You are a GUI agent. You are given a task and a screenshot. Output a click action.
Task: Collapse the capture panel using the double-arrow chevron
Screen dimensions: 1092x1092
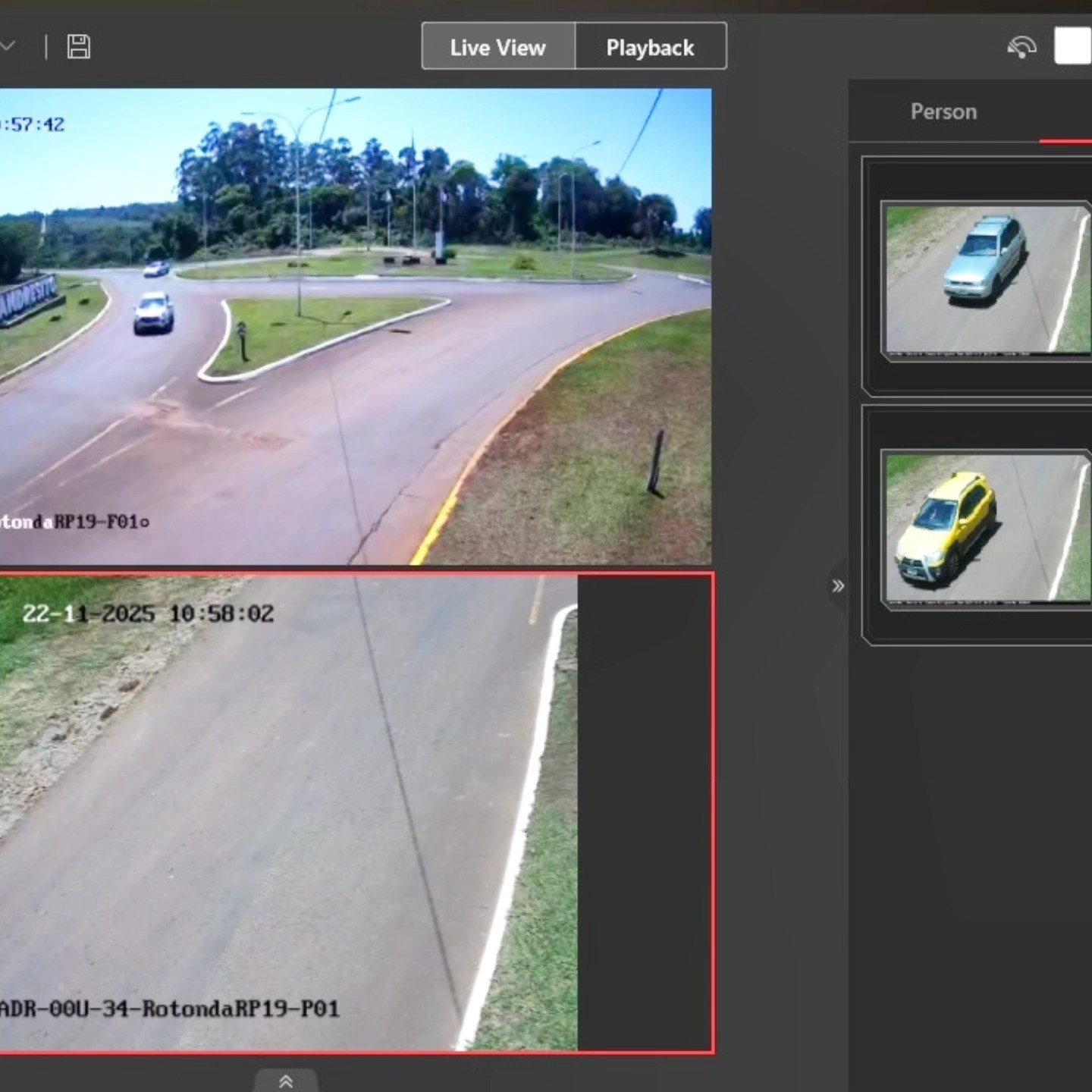[x=838, y=585]
